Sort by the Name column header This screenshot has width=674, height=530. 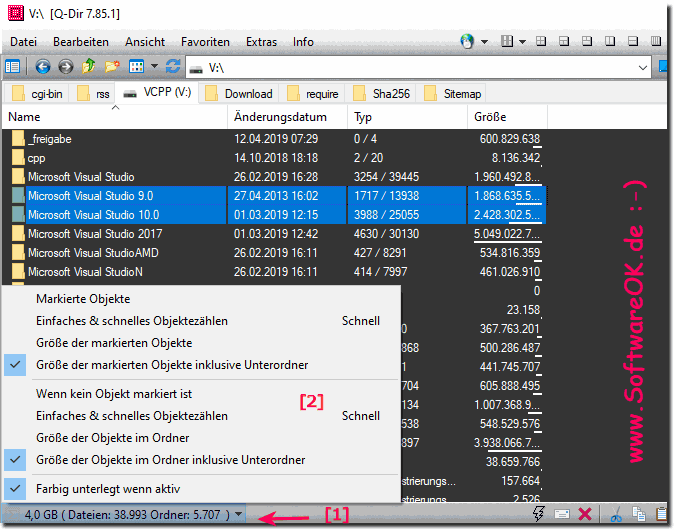[114, 117]
